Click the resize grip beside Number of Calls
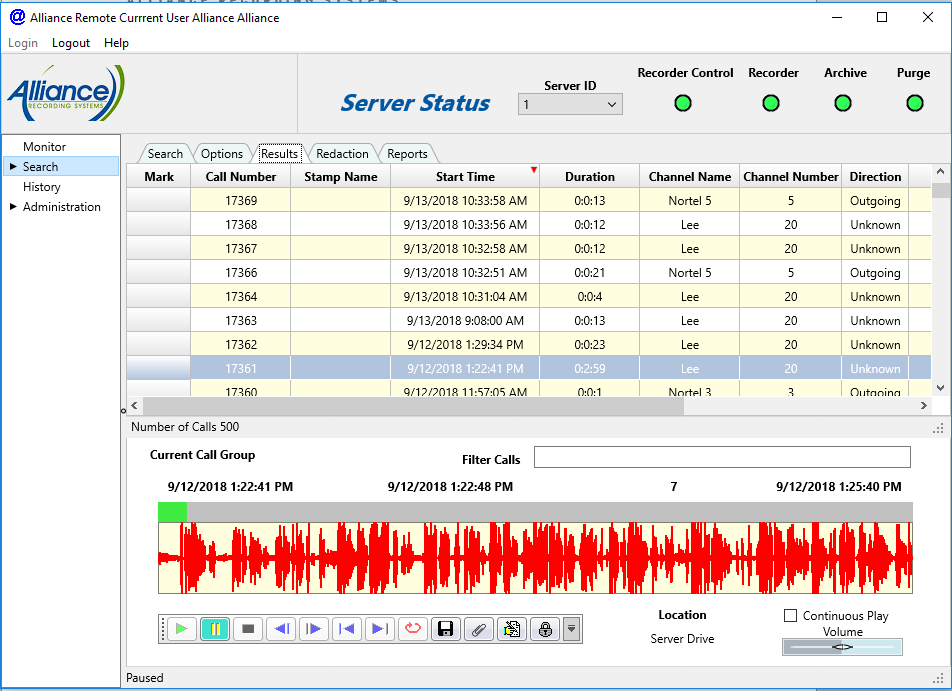The height and width of the screenshot is (691, 952). point(938,428)
